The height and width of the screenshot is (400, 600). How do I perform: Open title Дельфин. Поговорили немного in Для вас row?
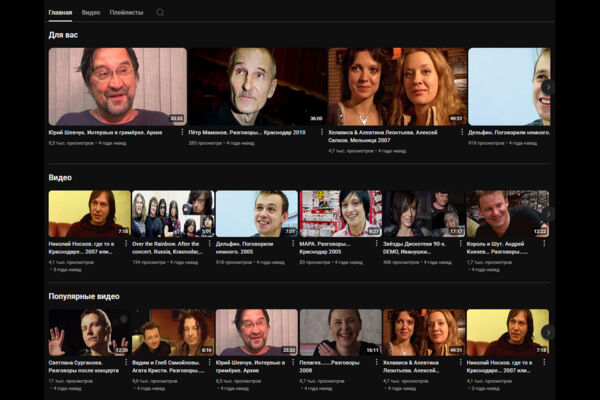pyautogui.click(x=509, y=132)
